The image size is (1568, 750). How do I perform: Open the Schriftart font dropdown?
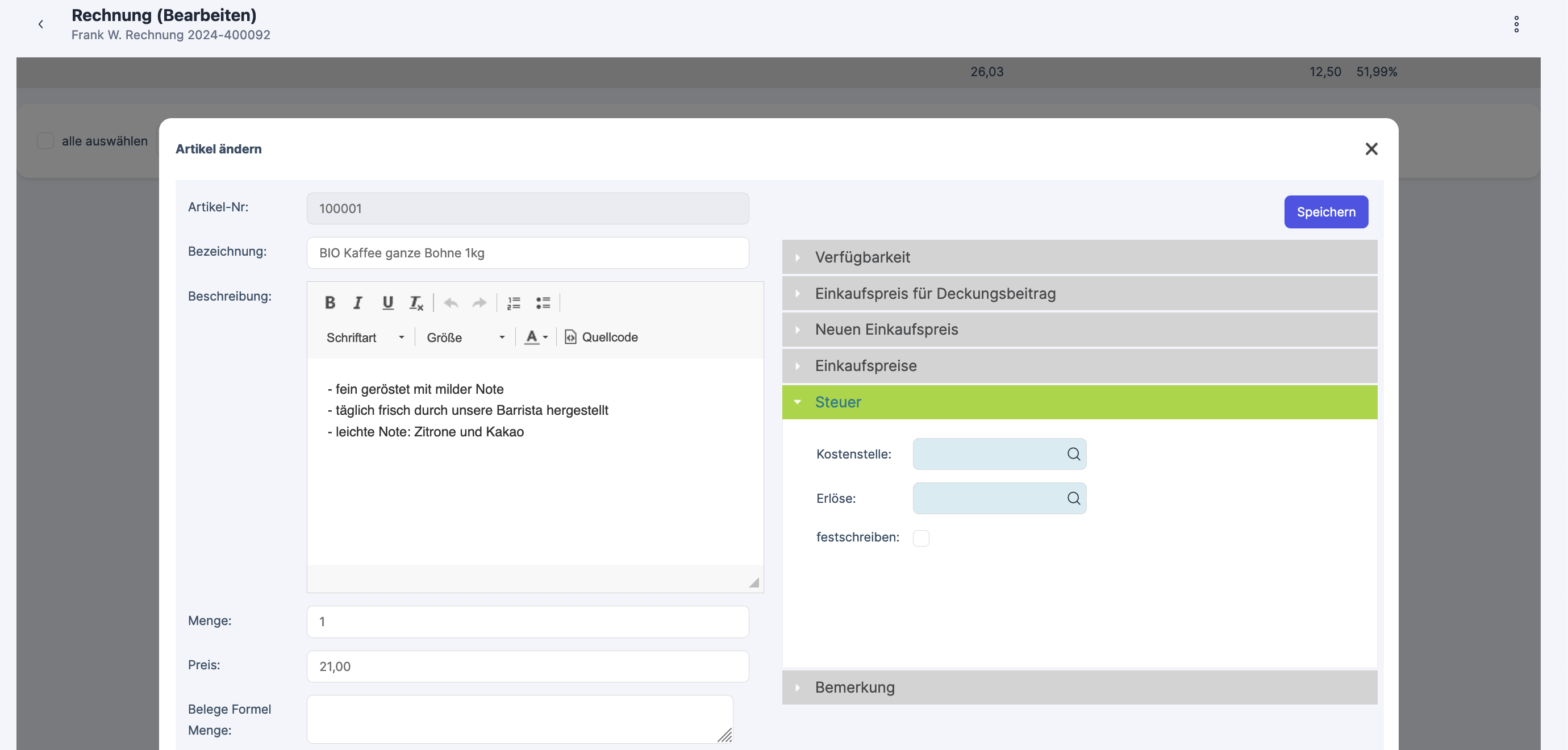tap(365, 338)
